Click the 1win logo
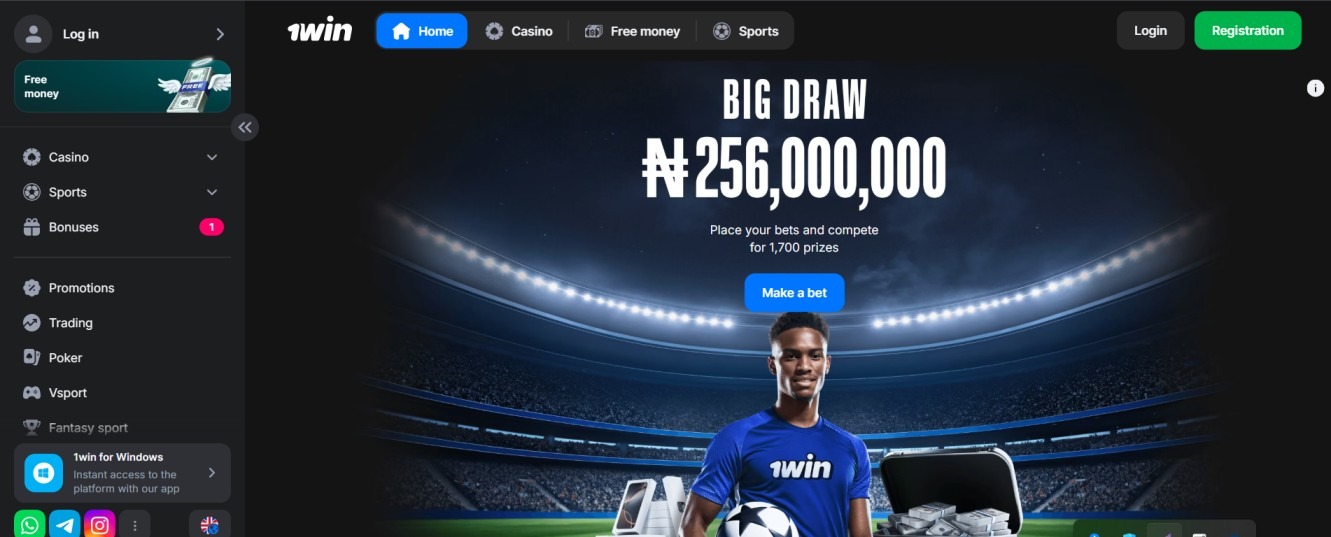This screenshot has width=1331, height=537. 320,31
